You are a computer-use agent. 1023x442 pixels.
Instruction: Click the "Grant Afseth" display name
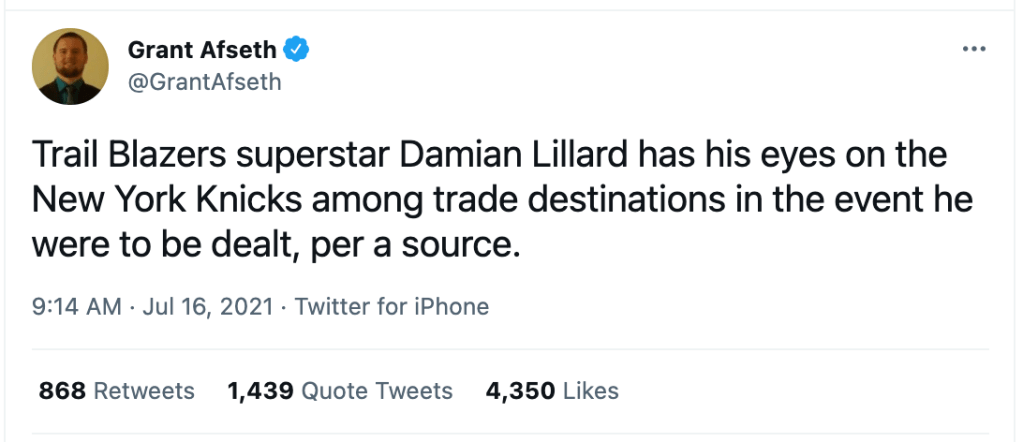point(201,47)
